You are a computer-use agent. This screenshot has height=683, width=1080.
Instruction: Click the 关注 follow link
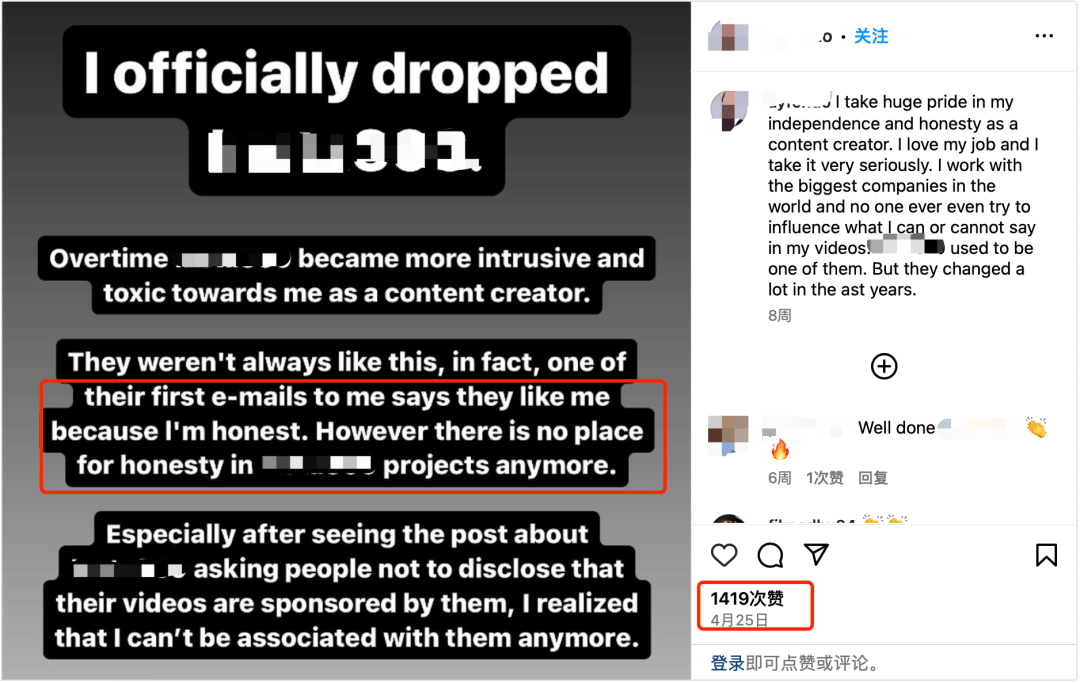[x=871, y=36]
